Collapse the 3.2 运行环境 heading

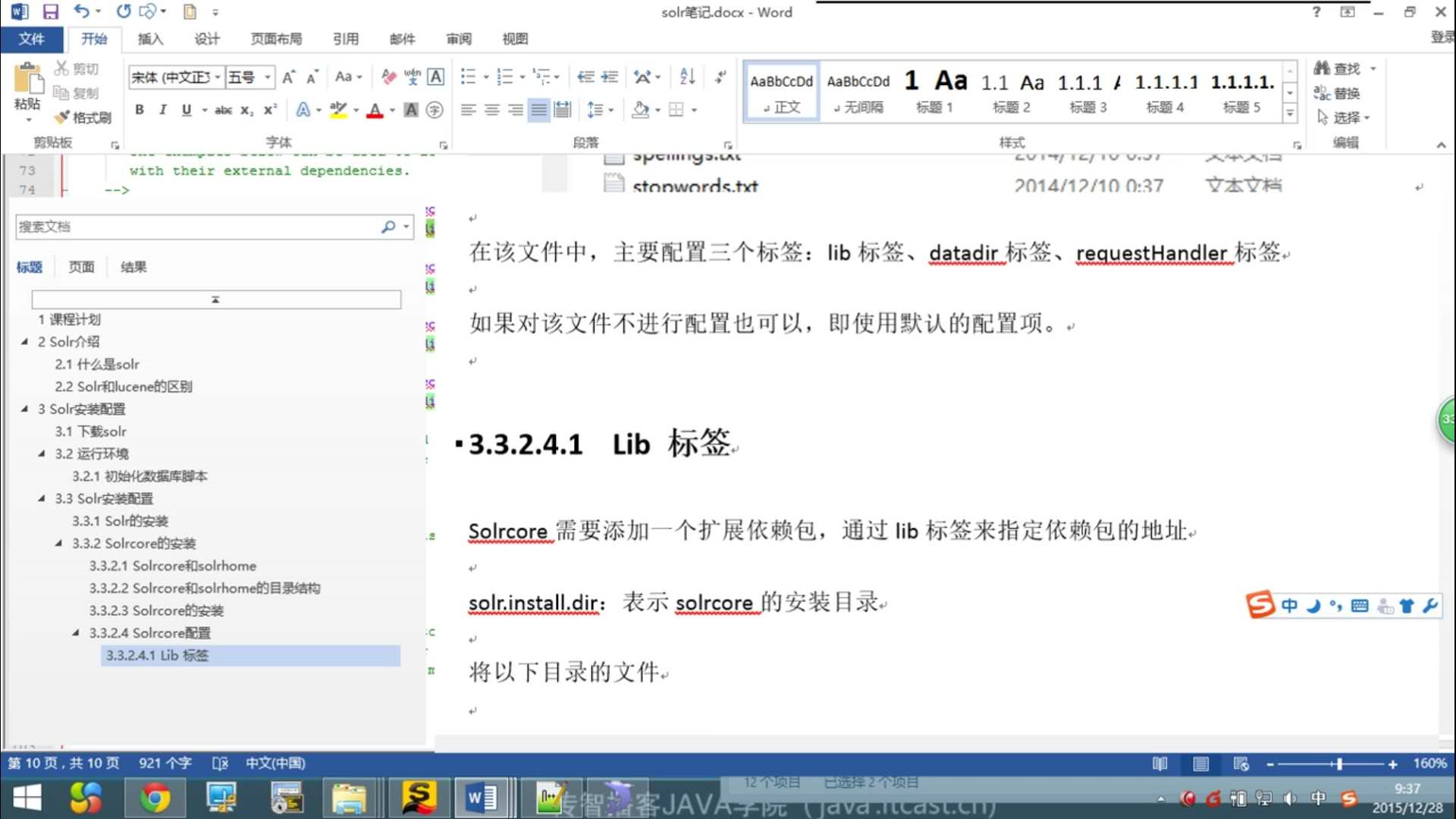pyautogui.click(x=42, y=453)
